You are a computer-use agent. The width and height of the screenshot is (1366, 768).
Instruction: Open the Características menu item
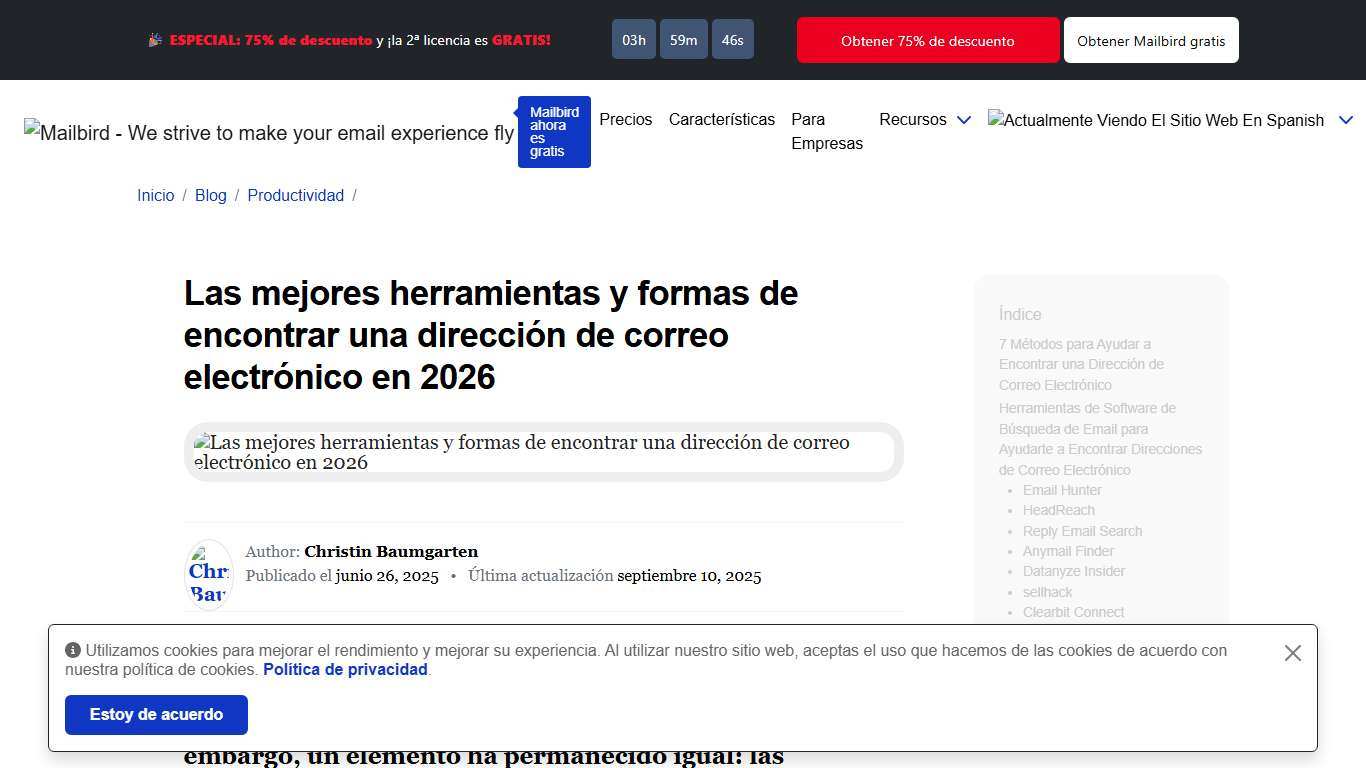(722, 119)
